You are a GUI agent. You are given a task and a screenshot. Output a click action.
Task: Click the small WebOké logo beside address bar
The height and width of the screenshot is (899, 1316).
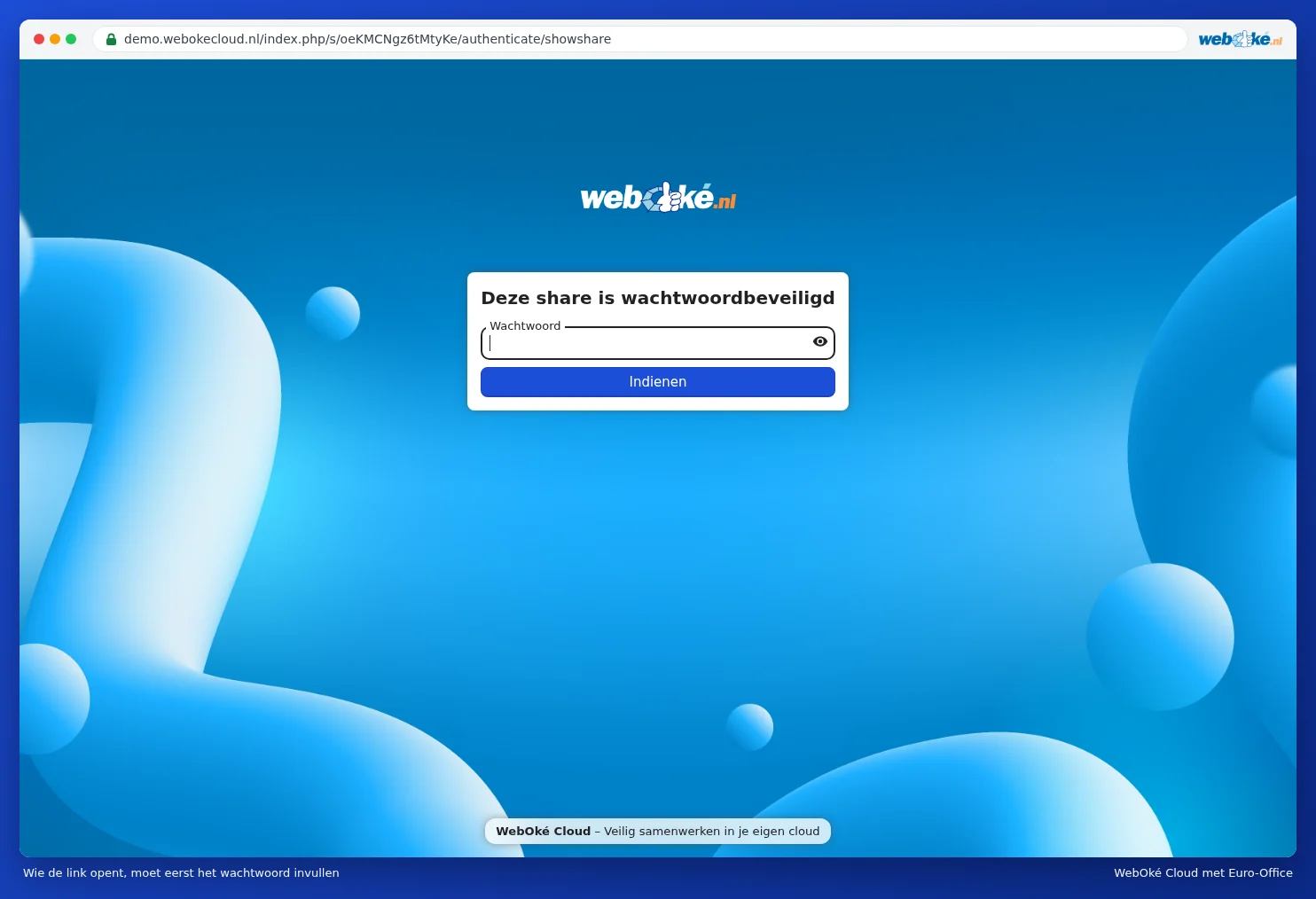(1240, 39)
